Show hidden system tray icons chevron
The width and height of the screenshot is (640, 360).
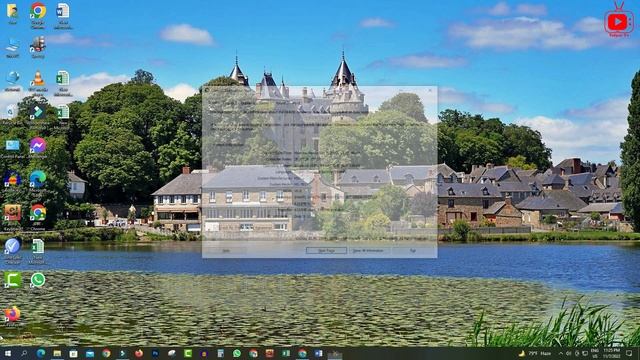[560, 353]
